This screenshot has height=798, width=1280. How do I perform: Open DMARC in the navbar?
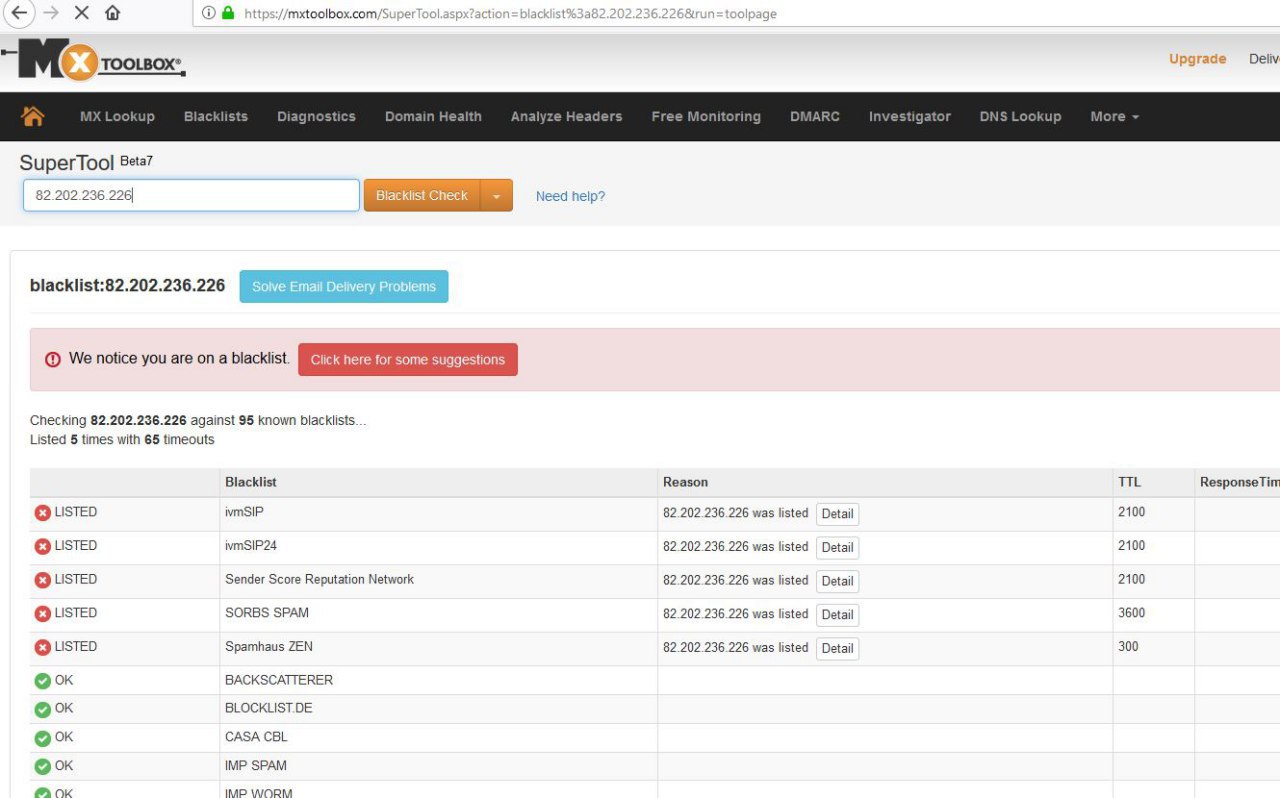pyautogui.click(x=815, y=116)
